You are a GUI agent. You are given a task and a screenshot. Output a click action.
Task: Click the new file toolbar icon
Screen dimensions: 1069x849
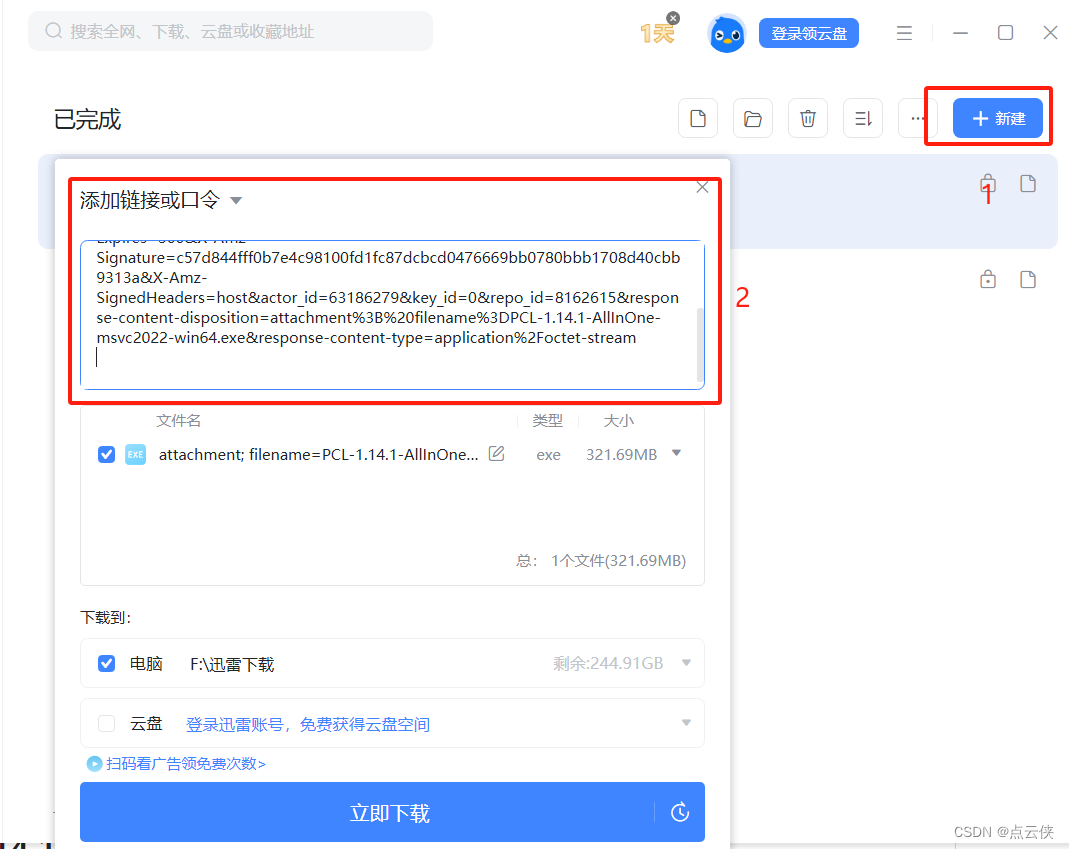coord(698,119)
